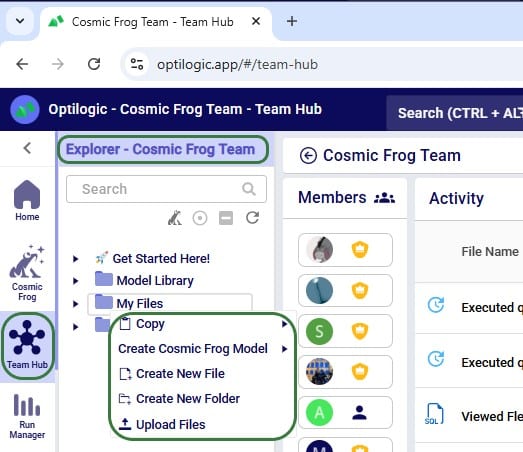Open the Copy submenu arrow

(285, 324)
